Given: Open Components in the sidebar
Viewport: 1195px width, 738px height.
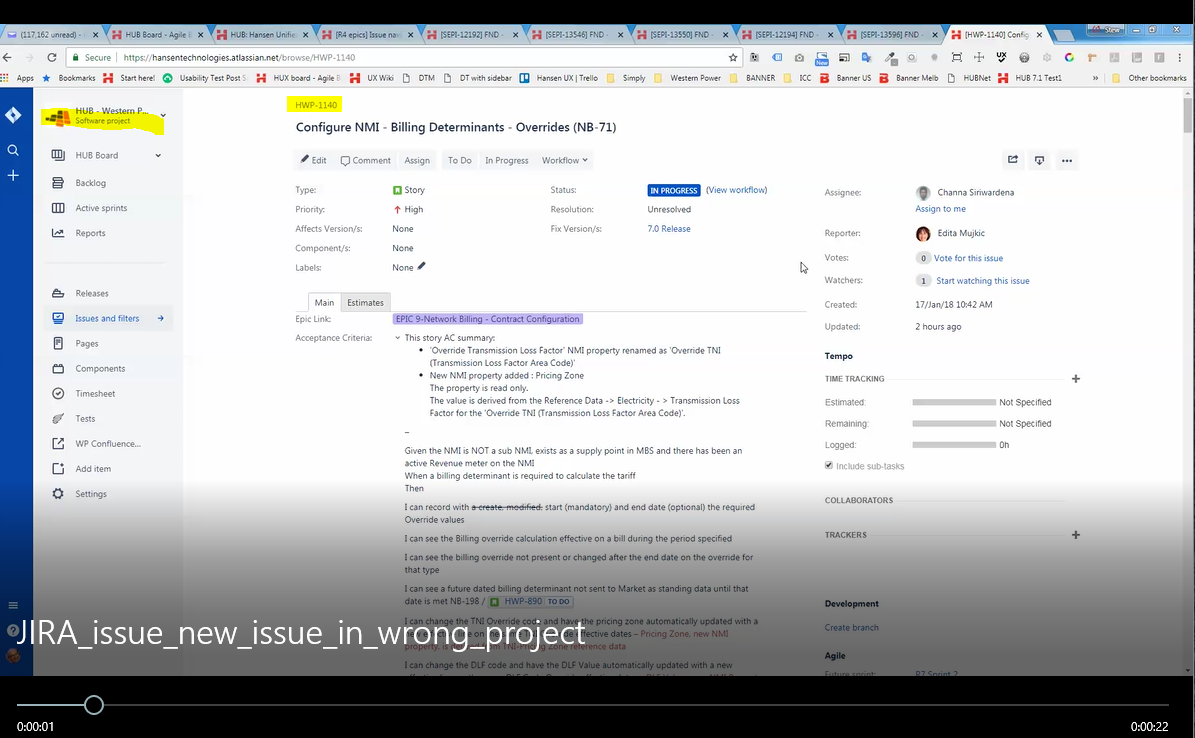Looking at the screenshot, I should (100, 369).
